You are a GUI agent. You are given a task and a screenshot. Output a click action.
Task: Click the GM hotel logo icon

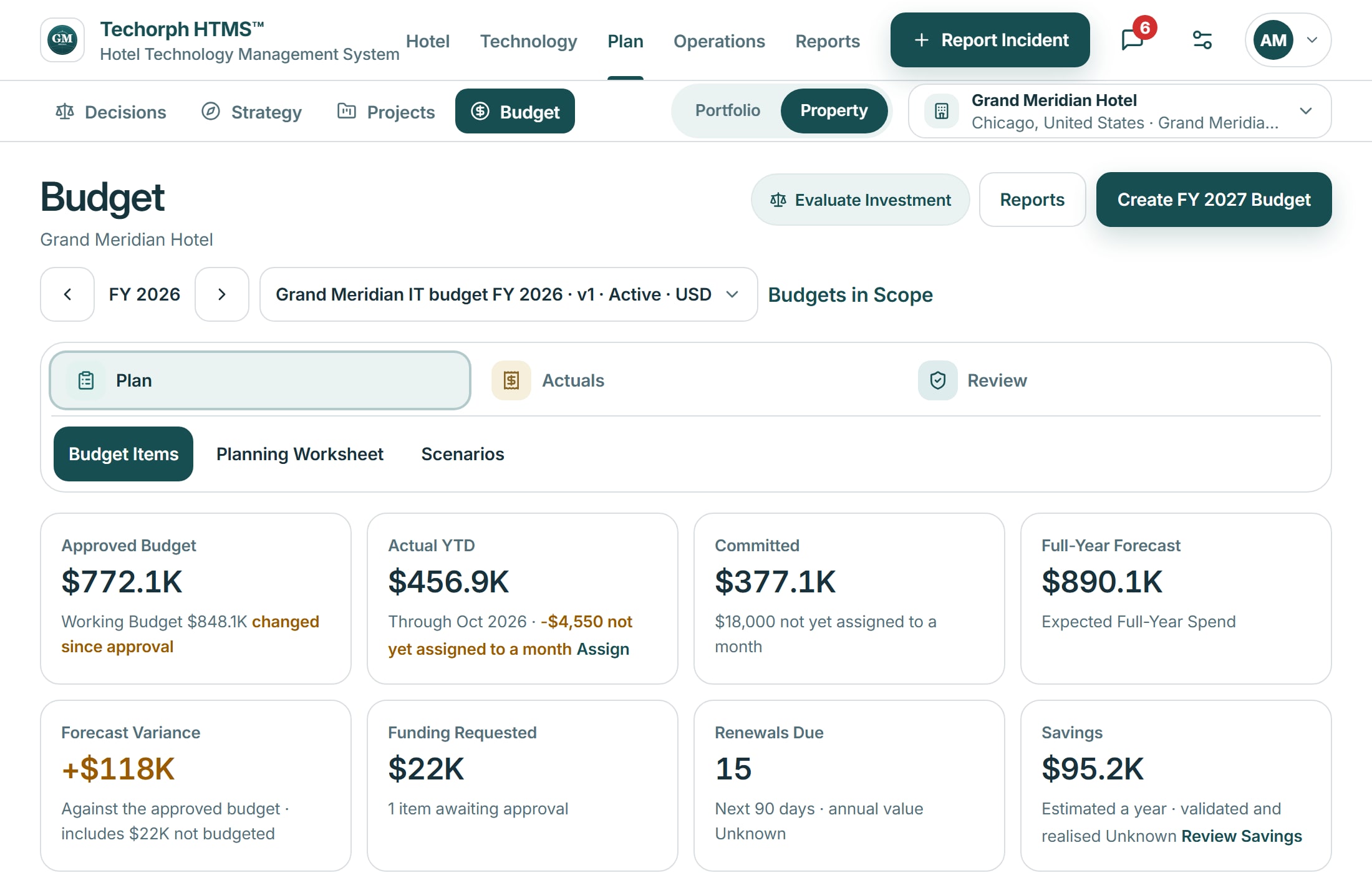point(62,40)
